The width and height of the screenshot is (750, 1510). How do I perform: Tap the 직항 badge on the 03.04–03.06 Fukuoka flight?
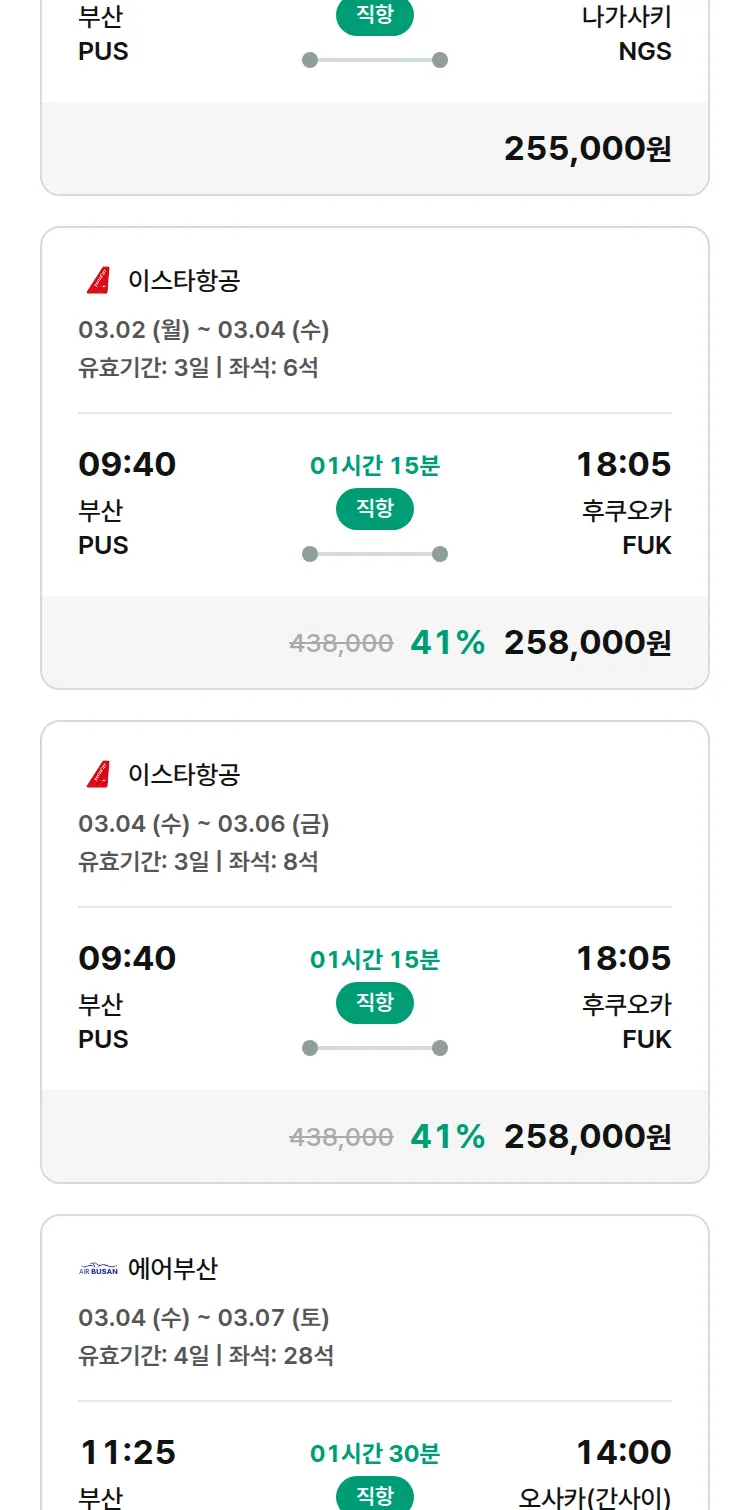375,1003
